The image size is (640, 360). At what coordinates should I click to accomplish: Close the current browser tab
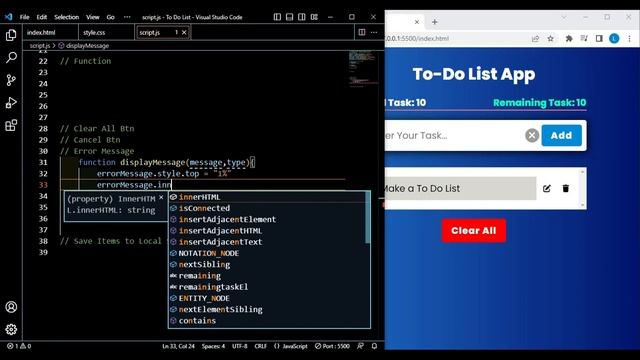click(417, 22)
